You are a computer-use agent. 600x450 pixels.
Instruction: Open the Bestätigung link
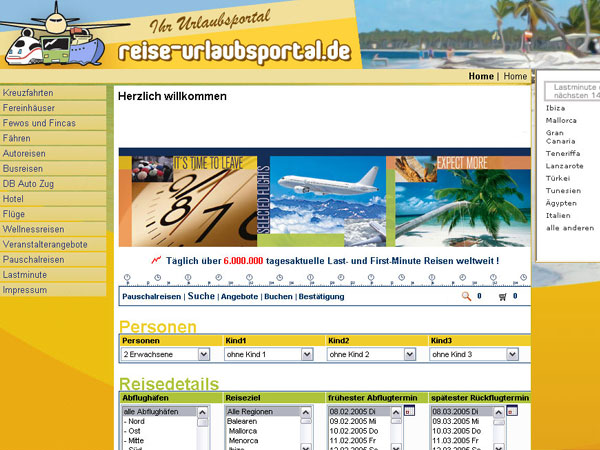click(321, 297)
